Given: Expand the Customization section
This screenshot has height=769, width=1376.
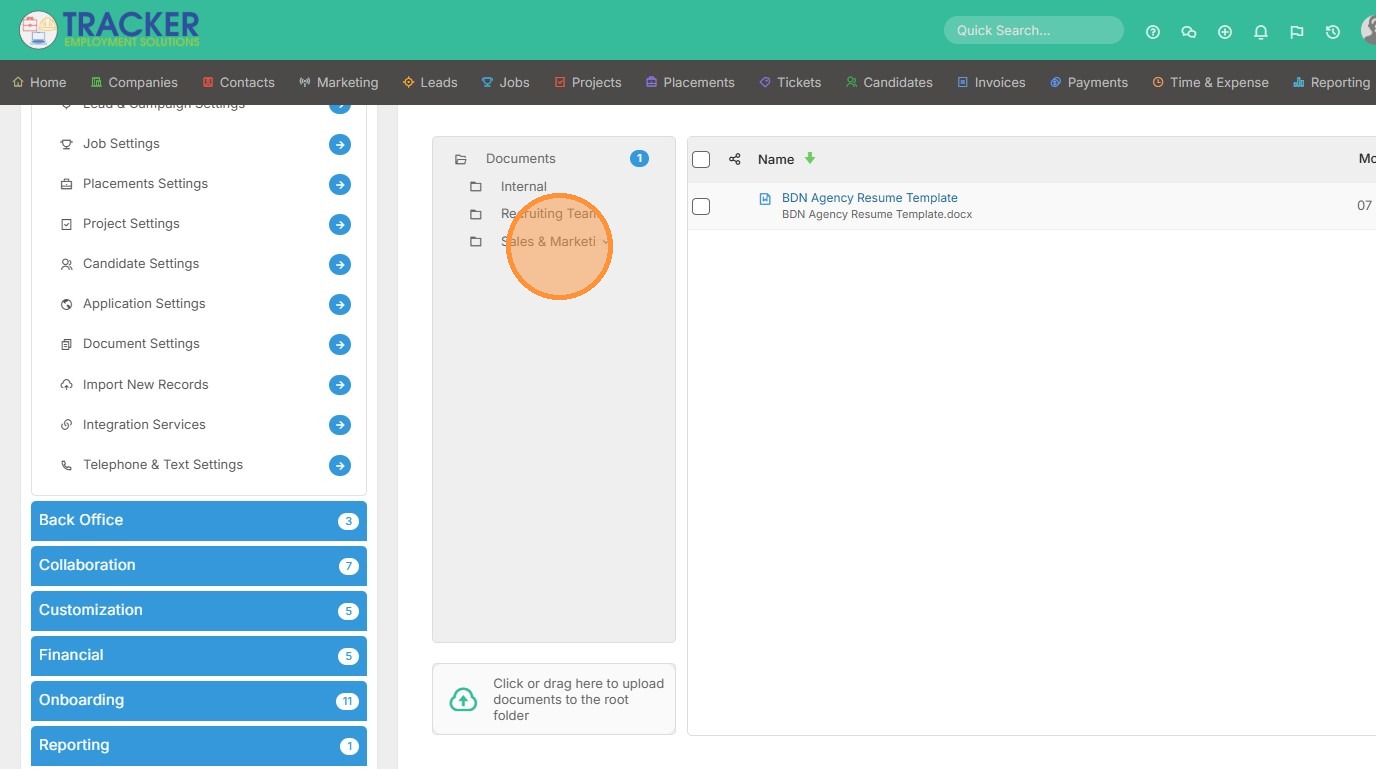Looking at the screenshot, I should [199, 611].
